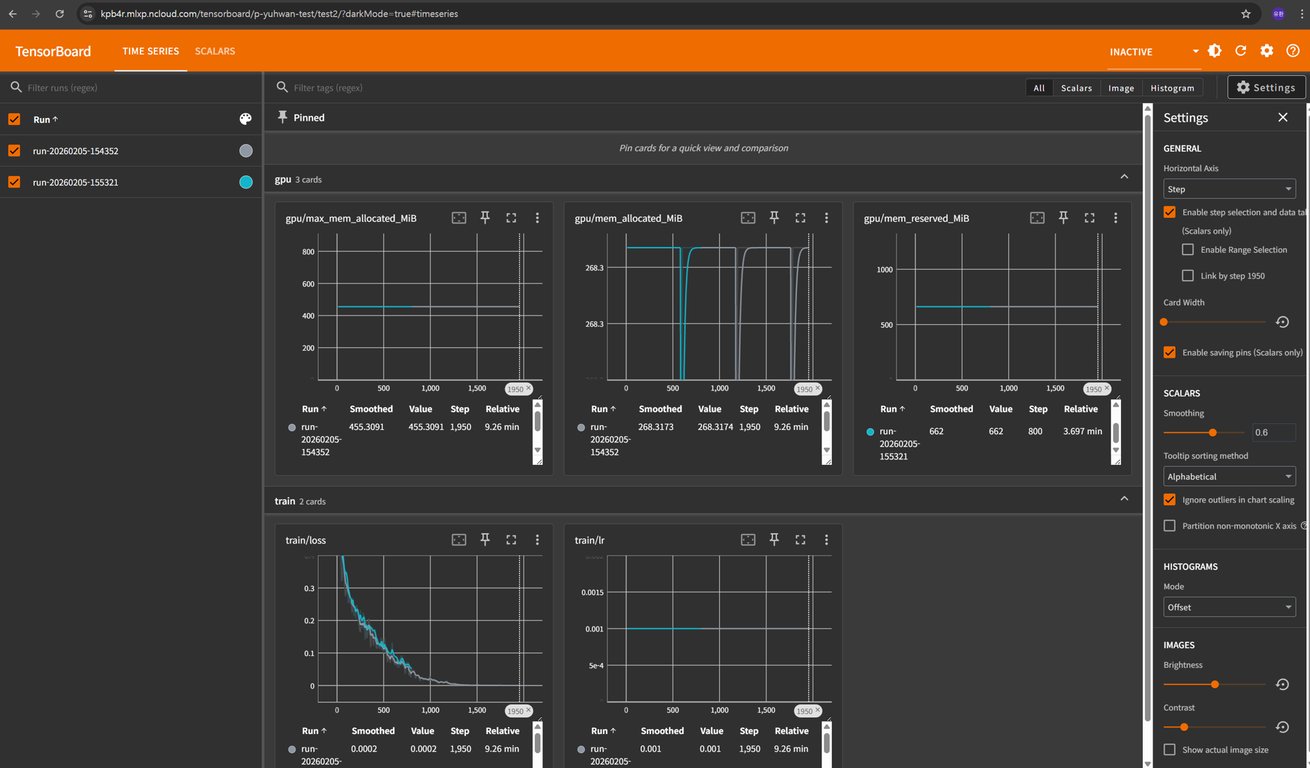Open more options on train/loss card
Viewport: 1310px width, 768px height.
point(537,540)
